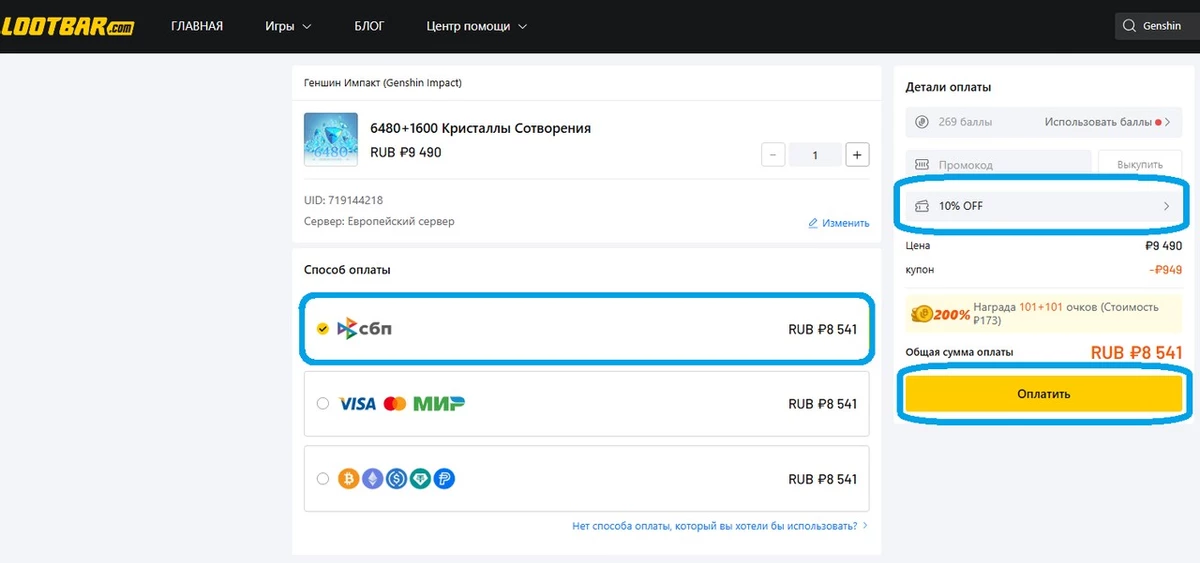This screenshot has height=563, width=1200.
Task: Open the Кристаллы Сотворения product thumbnail
Action: pyautogui.click(x=330, y=139)
